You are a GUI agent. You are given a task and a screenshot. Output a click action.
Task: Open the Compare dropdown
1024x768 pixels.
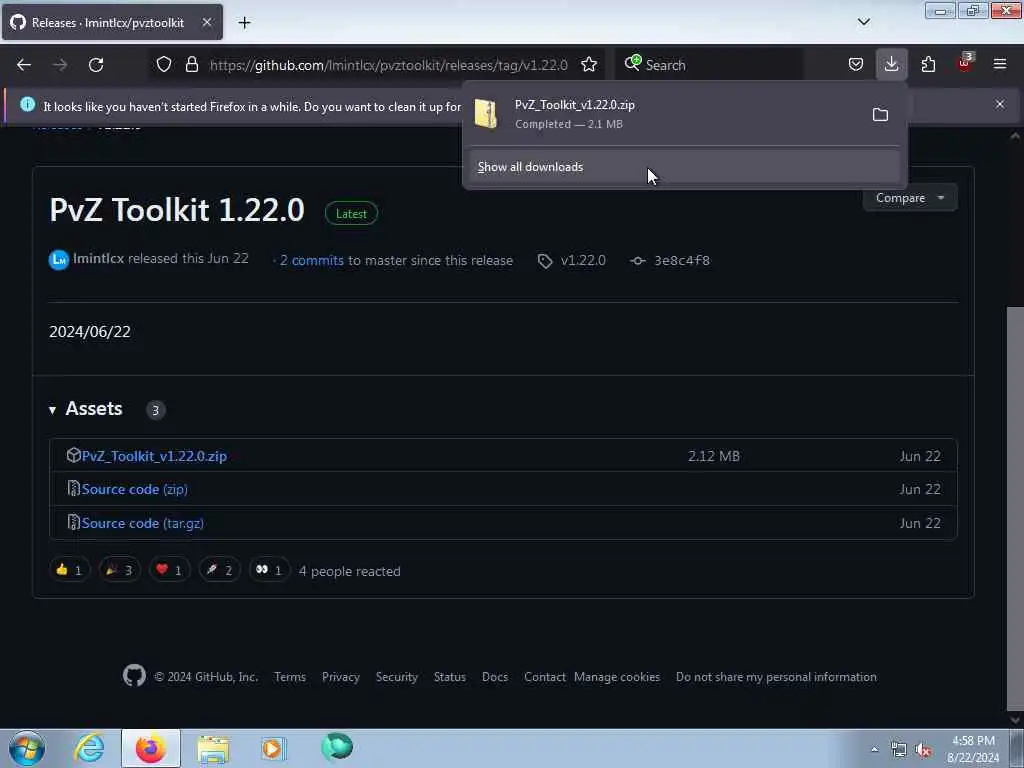click(x=910, y=198)
